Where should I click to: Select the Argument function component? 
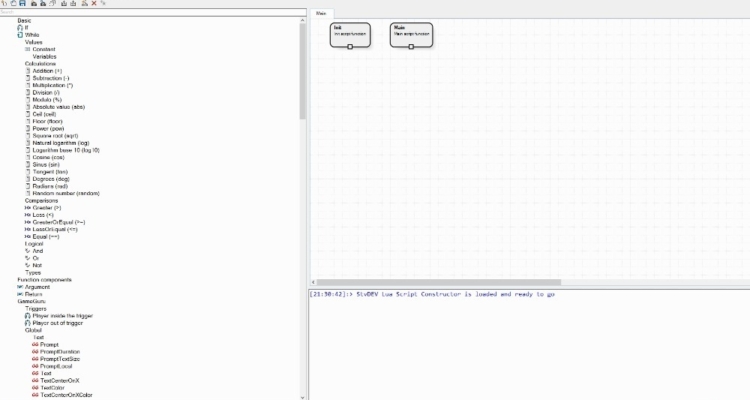point(33,287)
